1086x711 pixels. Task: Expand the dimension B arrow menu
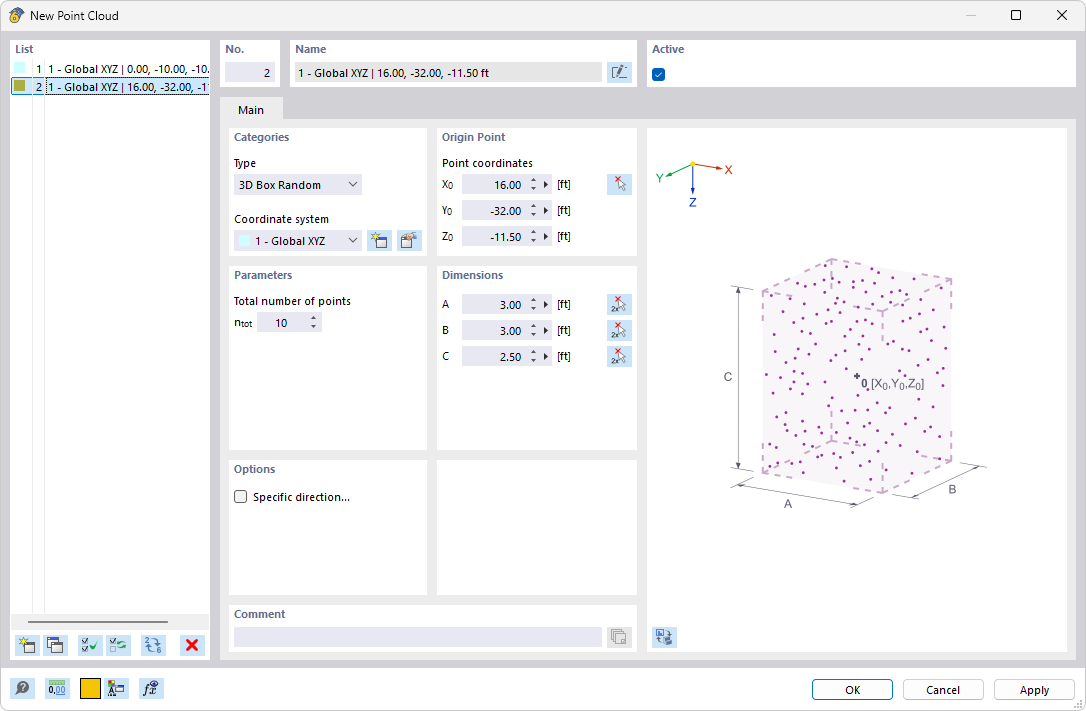(x=546, y=331)
